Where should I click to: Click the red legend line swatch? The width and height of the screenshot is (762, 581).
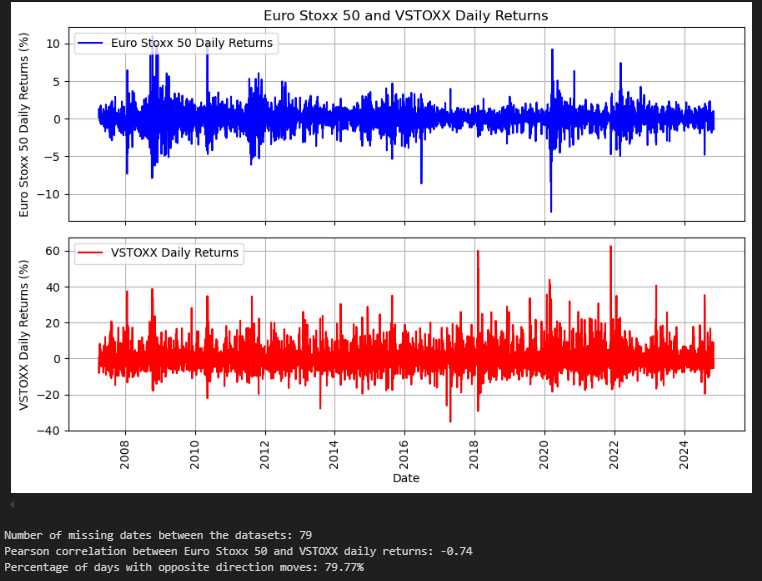pos(90,253)
